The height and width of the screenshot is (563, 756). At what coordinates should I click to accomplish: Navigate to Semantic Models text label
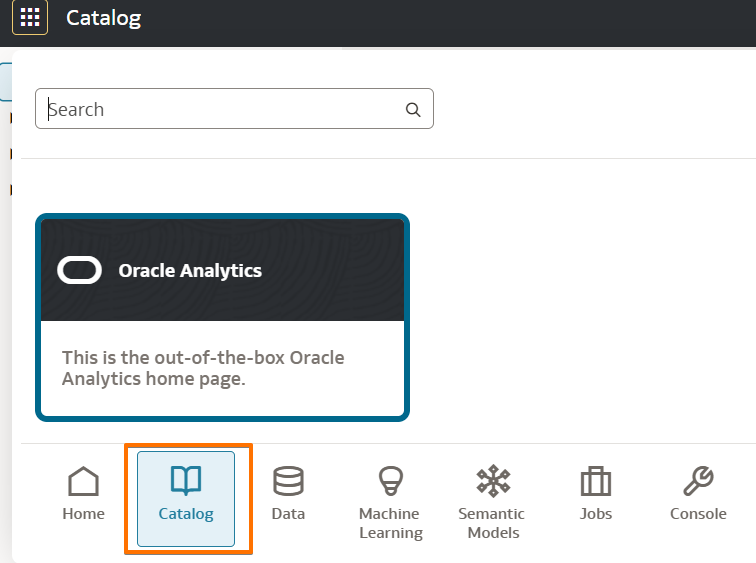coord(492,523)
